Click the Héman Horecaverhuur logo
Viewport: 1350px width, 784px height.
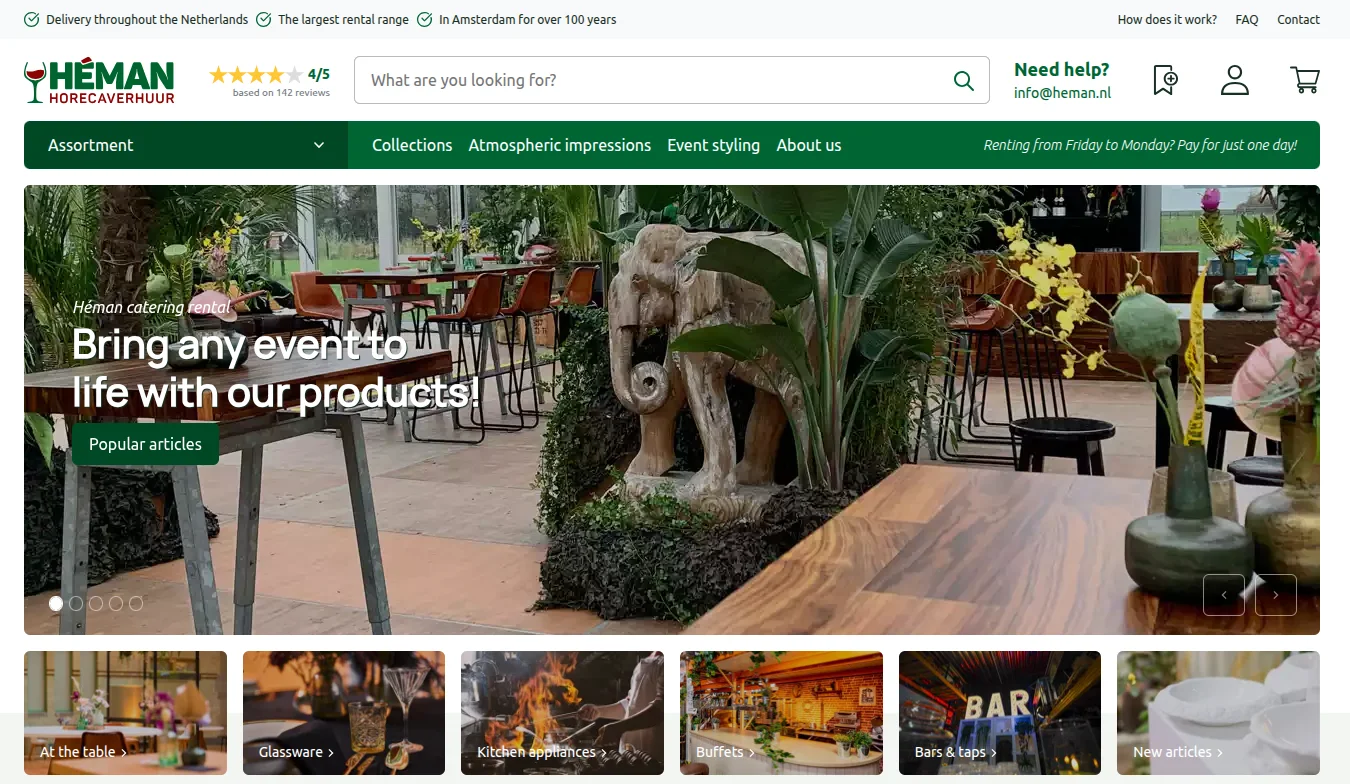(x=99, y=80)
